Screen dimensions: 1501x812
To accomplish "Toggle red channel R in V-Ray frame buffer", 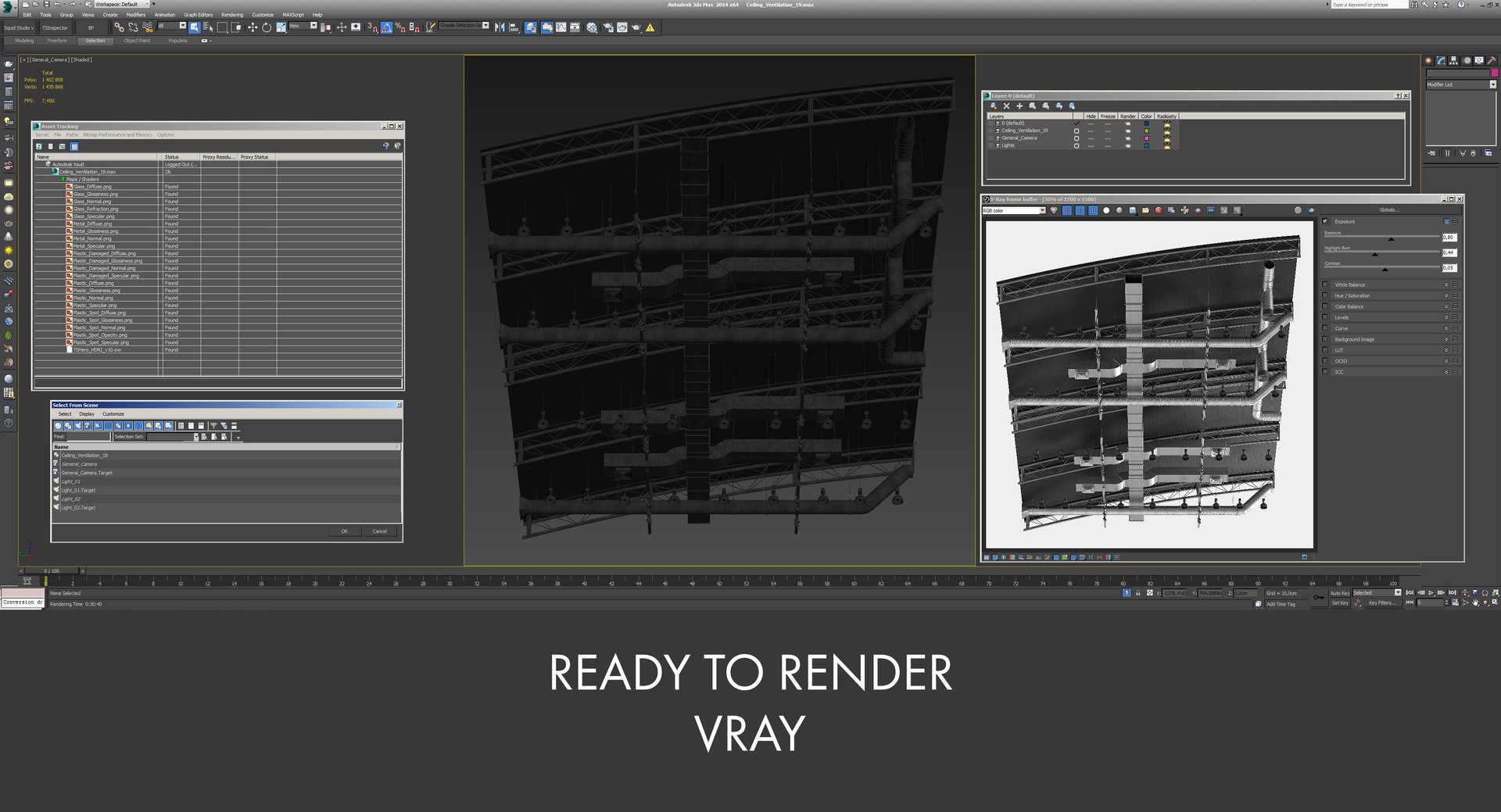I will 1067,210.
